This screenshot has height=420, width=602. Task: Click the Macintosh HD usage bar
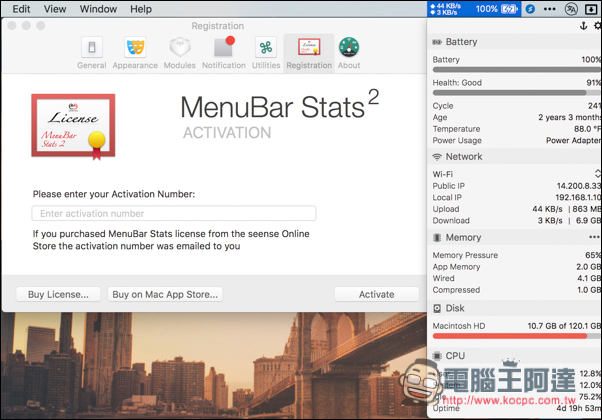tap(517, 336)
